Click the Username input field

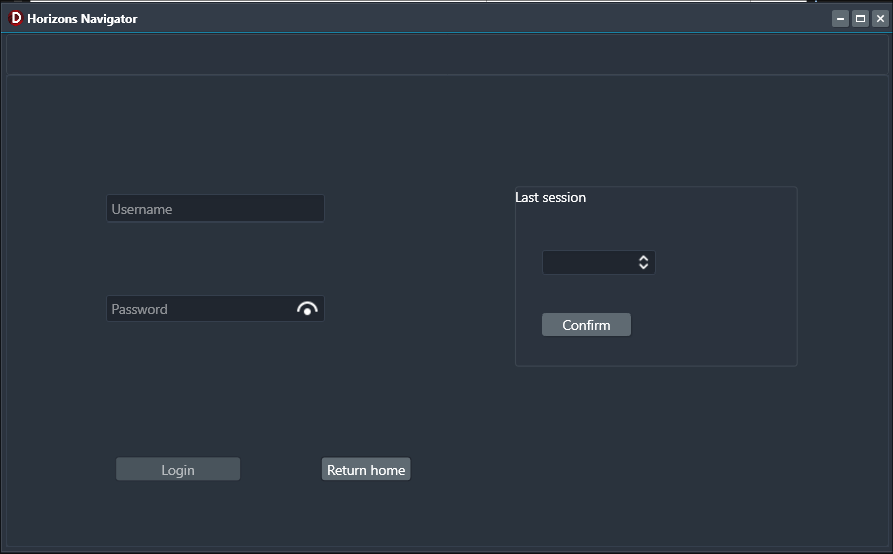pyautogui.click(x=215, y=208)
